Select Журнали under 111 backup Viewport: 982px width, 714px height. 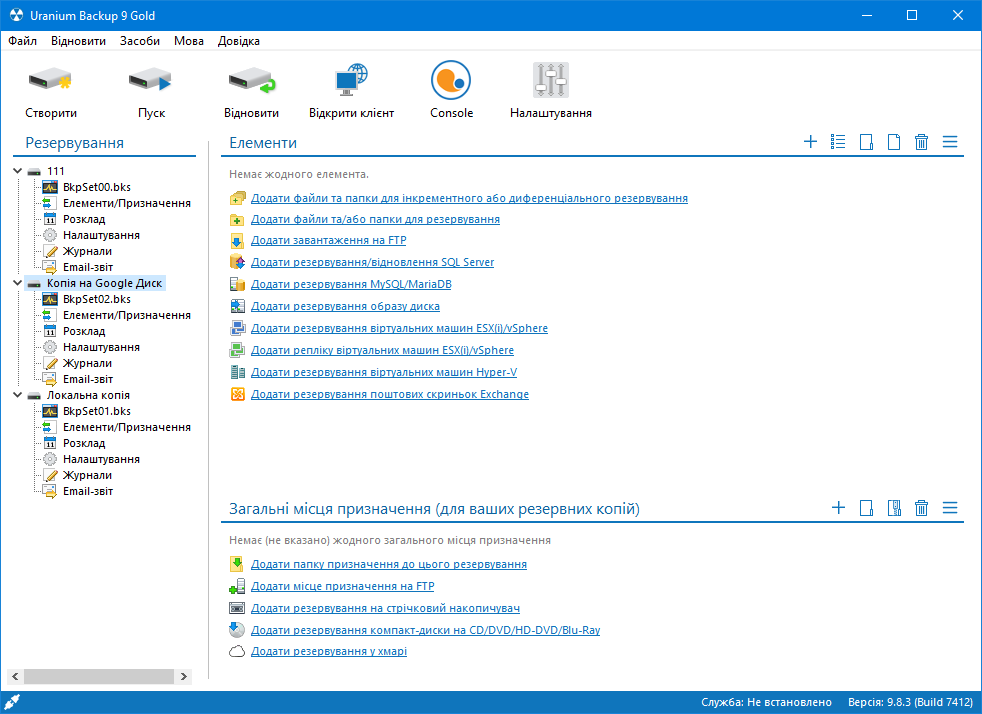pos(87,251)
